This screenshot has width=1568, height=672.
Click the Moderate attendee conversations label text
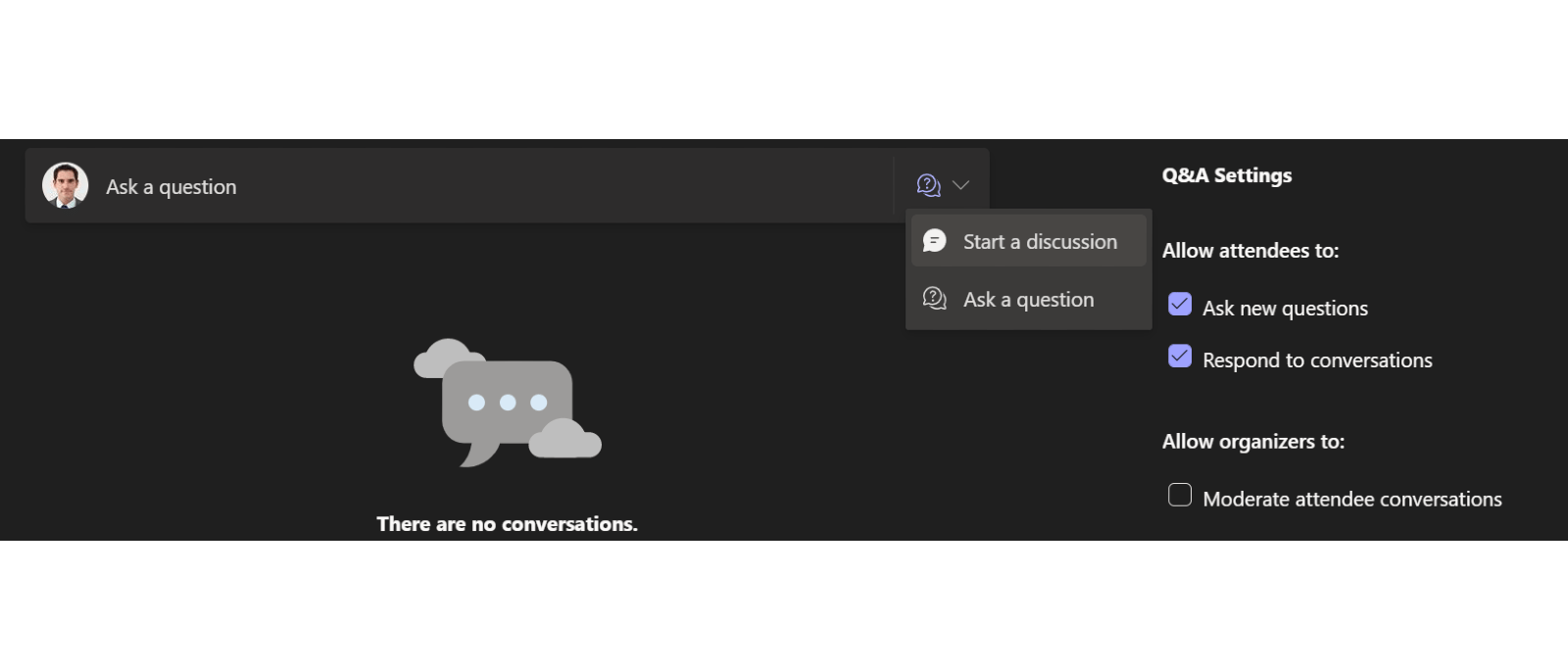coord(1351,500)
